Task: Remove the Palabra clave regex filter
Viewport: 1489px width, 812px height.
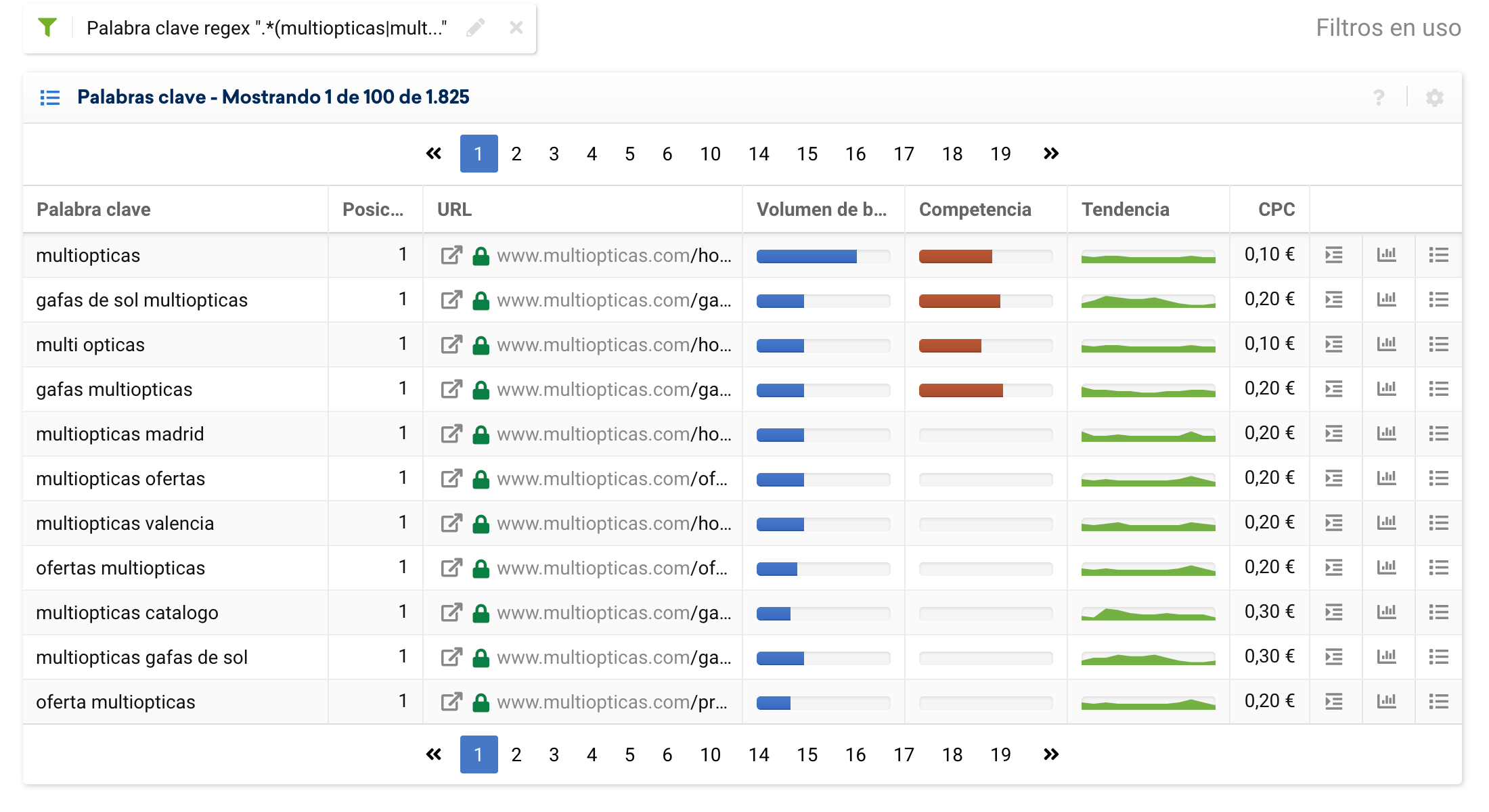Action: [516, 28]
